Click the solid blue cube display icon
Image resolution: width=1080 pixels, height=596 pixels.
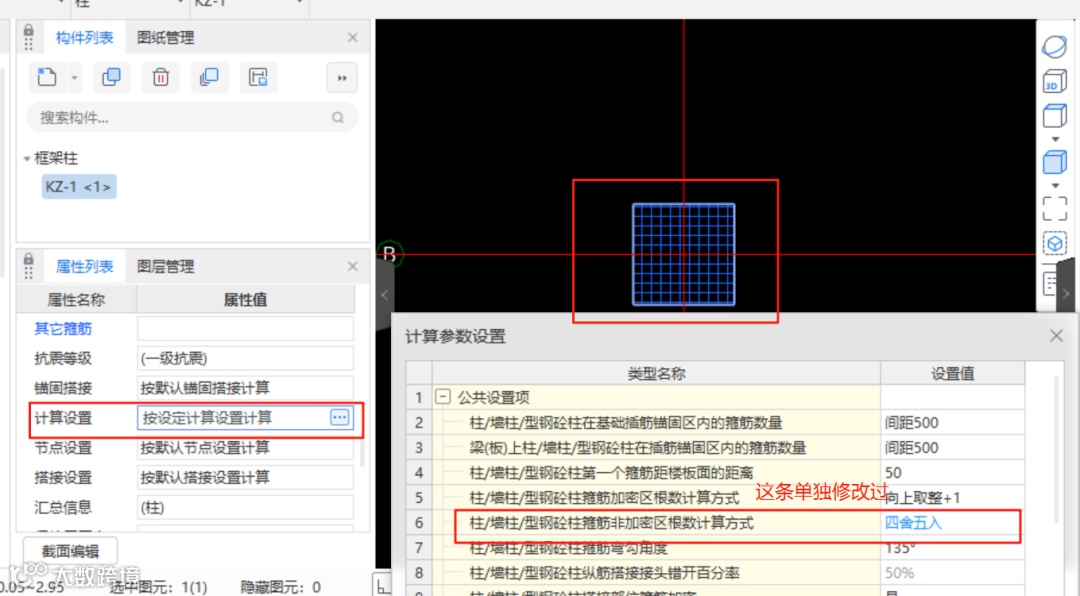1055,163
